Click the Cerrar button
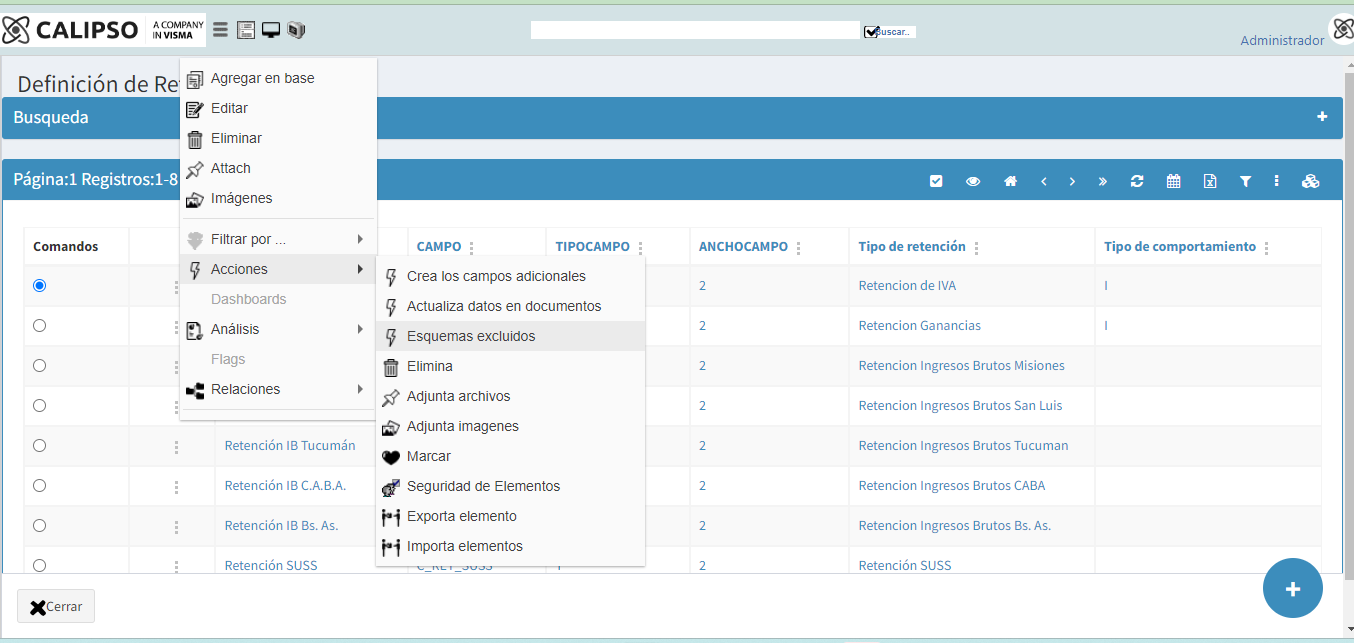 [56, 606]
